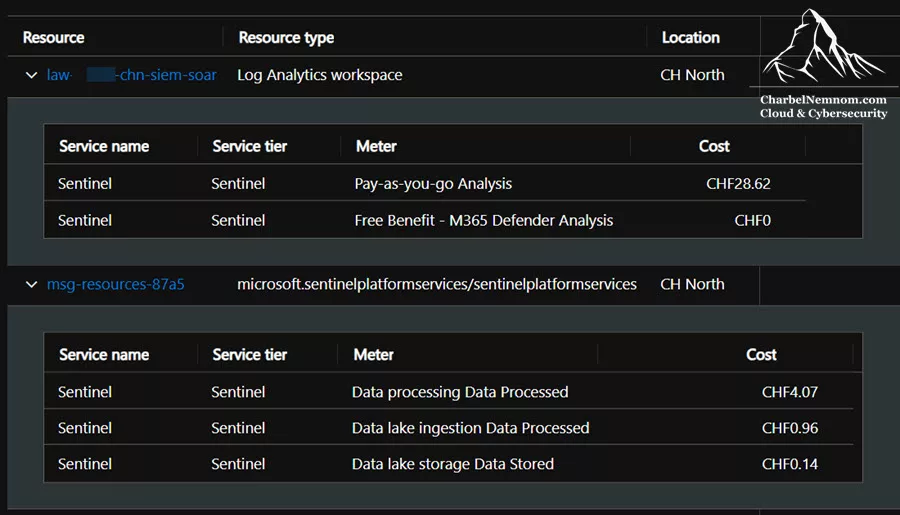Collapse the law-chn-siem-soar resource row
900x515 pixels.
click(32, 75)
